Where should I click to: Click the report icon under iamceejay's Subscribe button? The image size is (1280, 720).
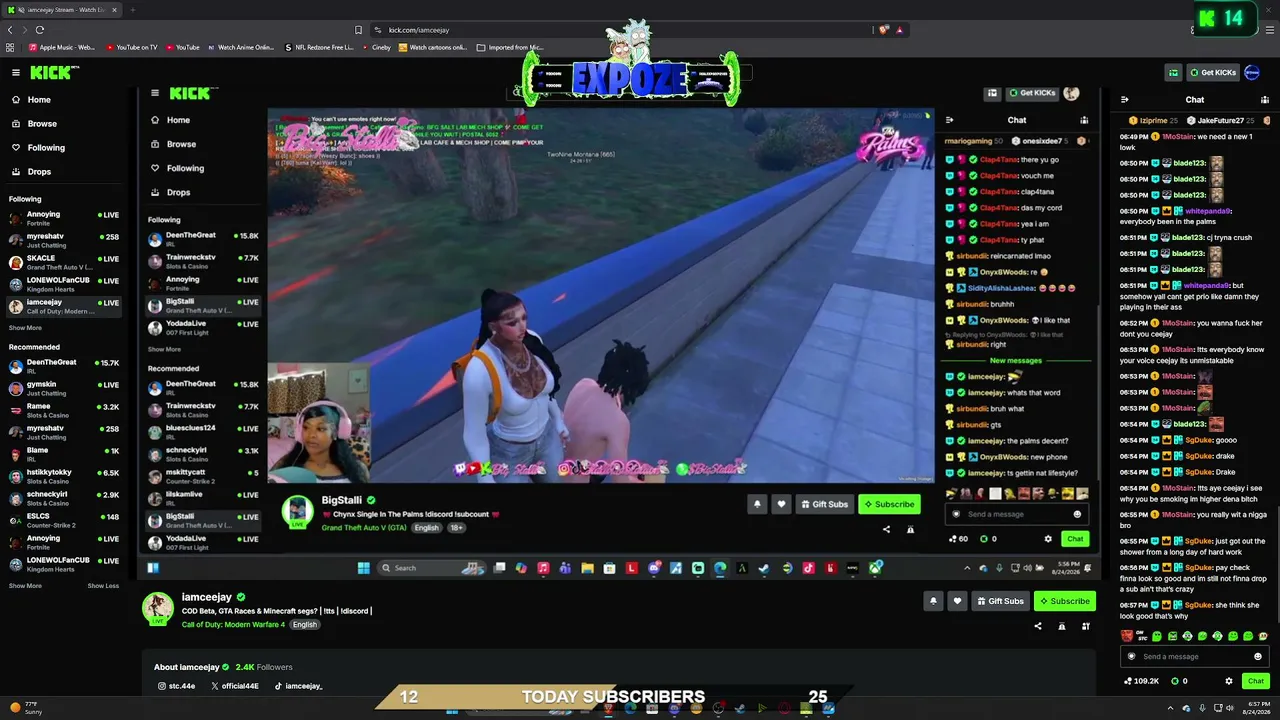pos(1062,627)
